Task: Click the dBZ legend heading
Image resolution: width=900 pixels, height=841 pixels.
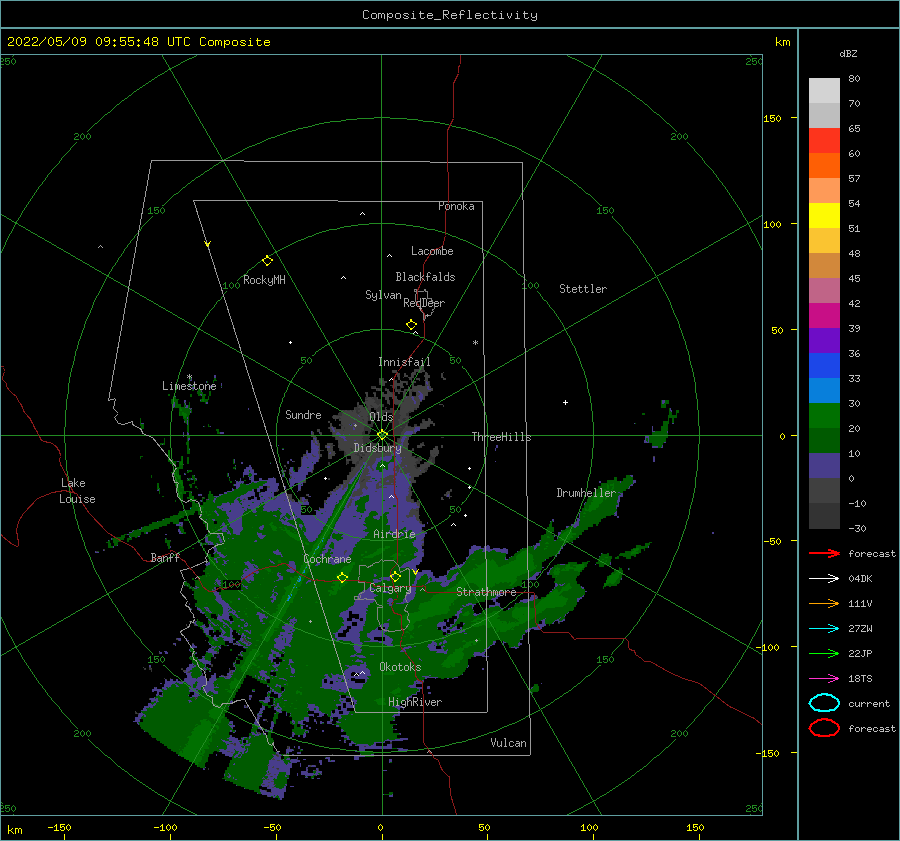Action: [848, 53]
